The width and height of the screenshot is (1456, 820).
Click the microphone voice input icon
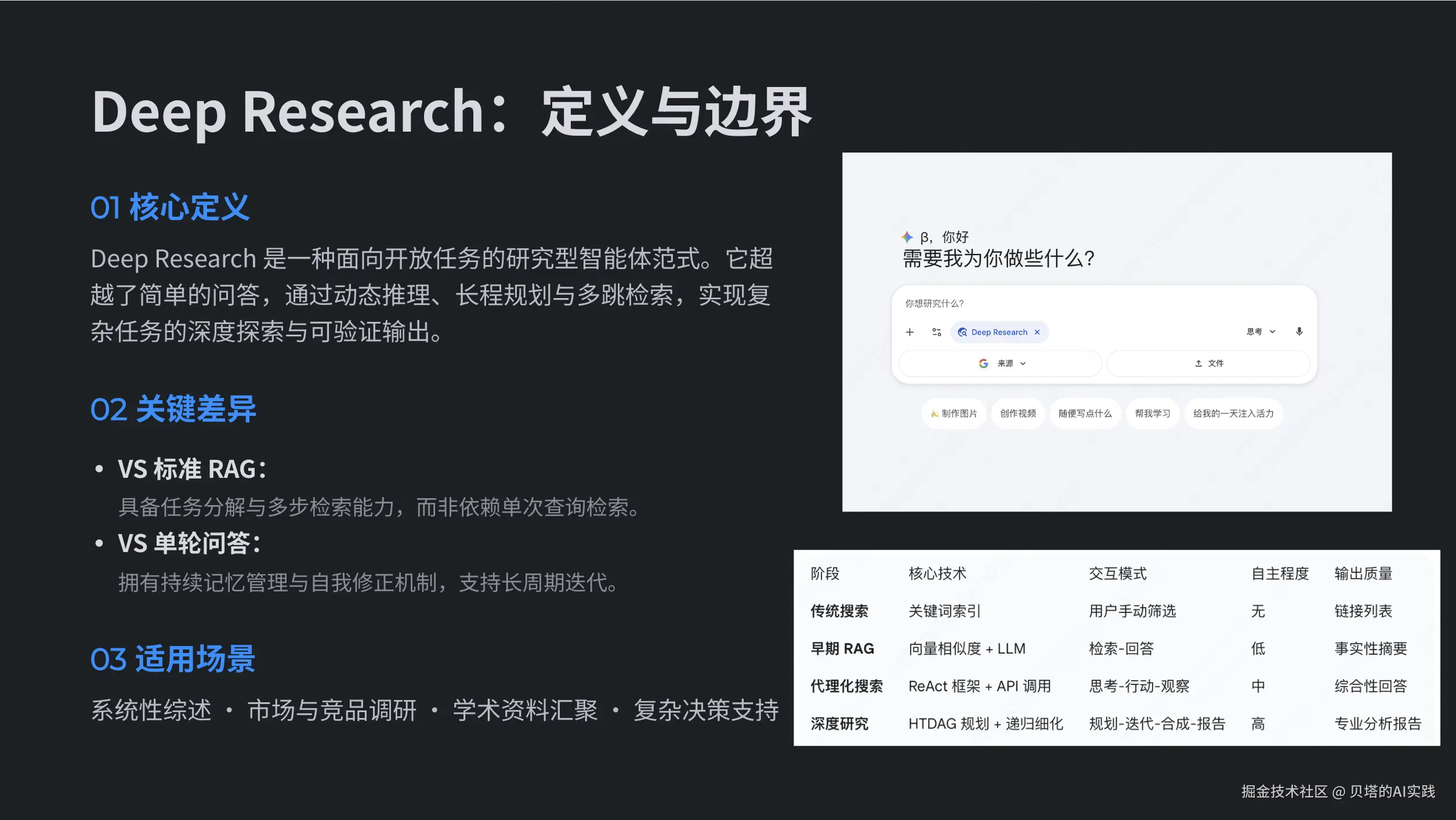pyautogui.click(x=1299, y=331)
